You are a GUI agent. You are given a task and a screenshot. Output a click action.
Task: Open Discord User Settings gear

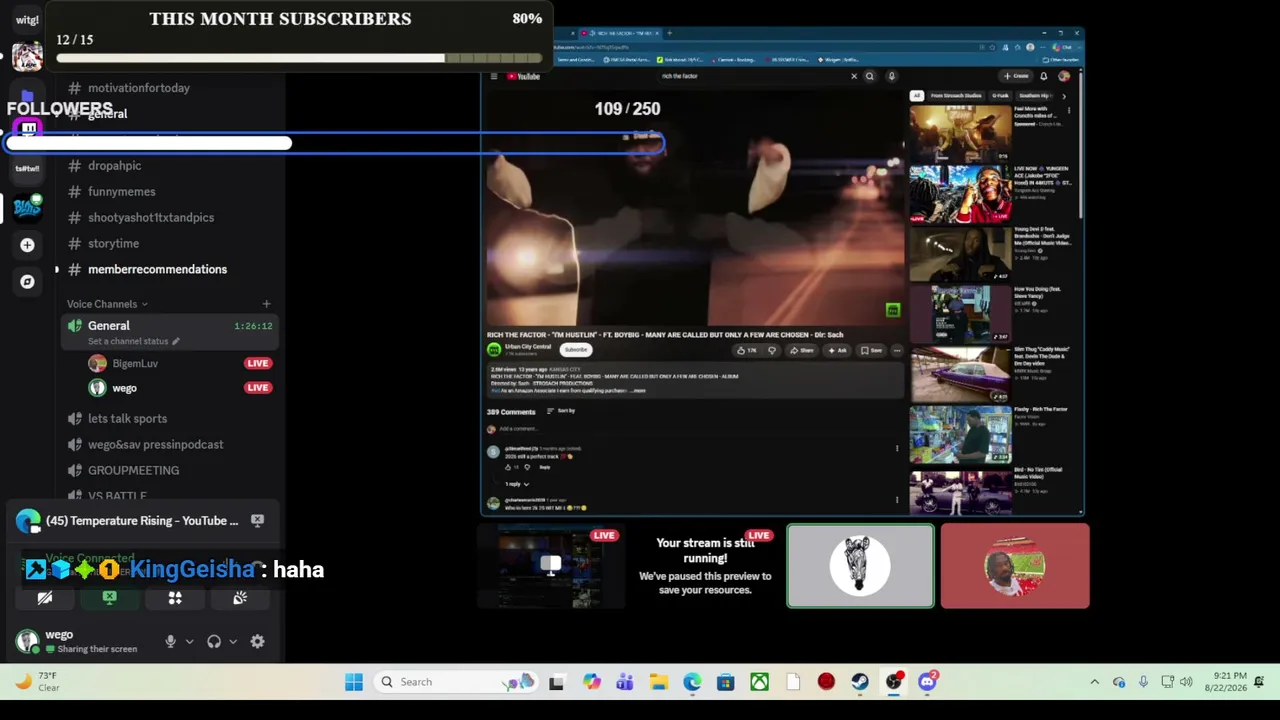pyautogui.click(x=257, y=642)
